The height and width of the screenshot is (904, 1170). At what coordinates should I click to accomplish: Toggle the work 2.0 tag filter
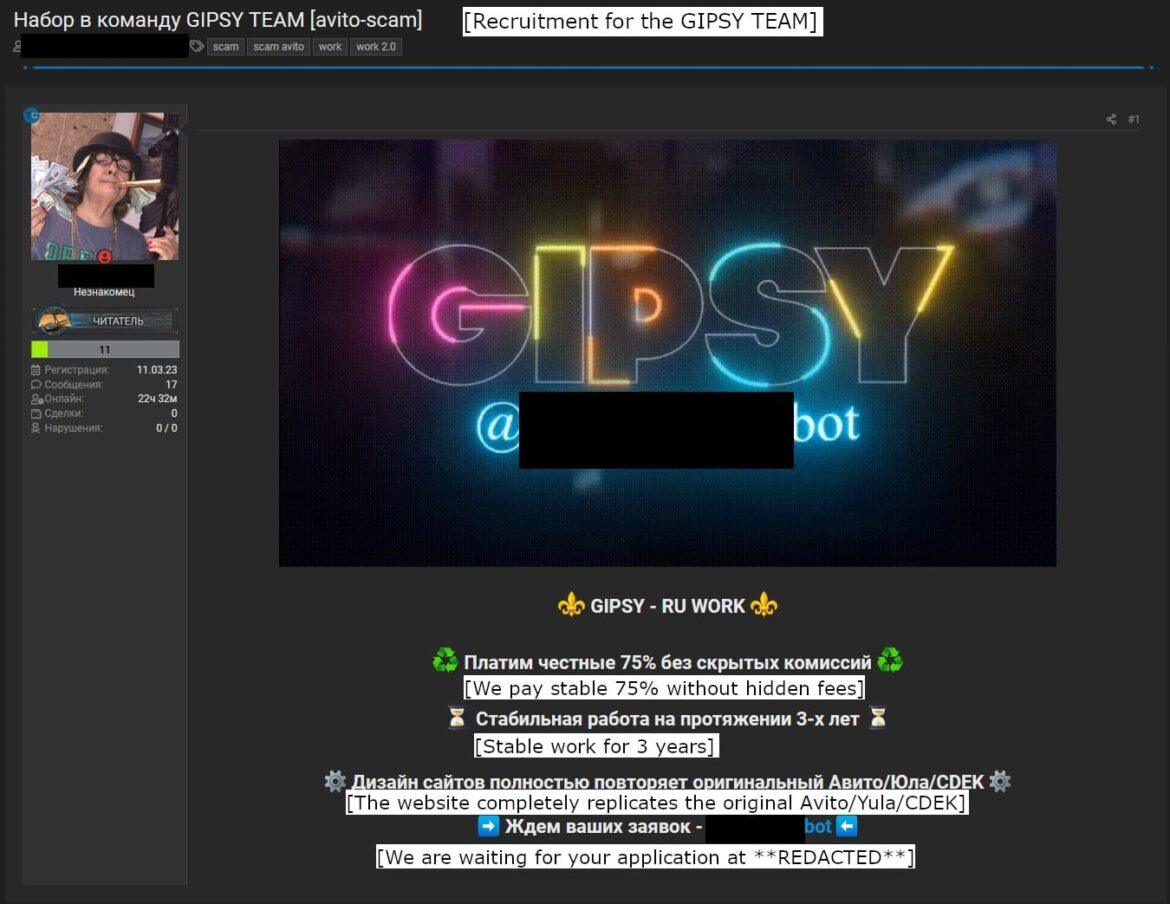coord(376,46)
